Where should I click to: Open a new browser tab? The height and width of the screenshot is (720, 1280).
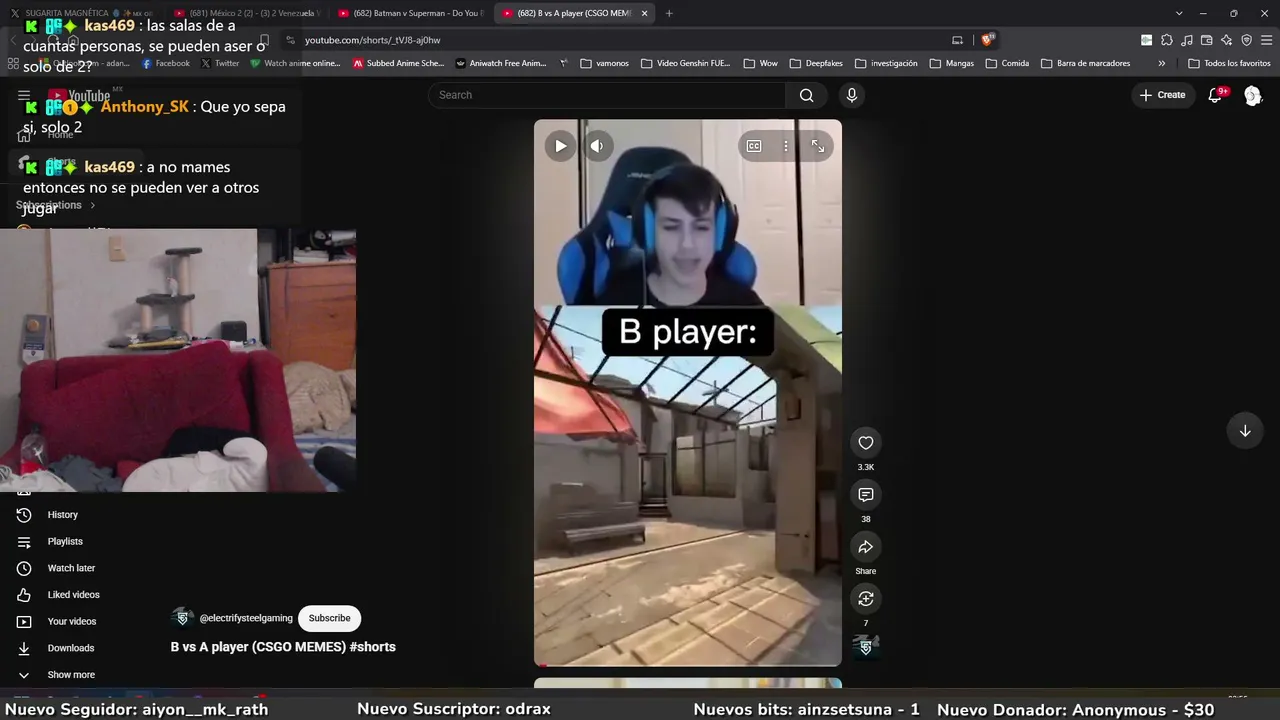pos(669,13)
